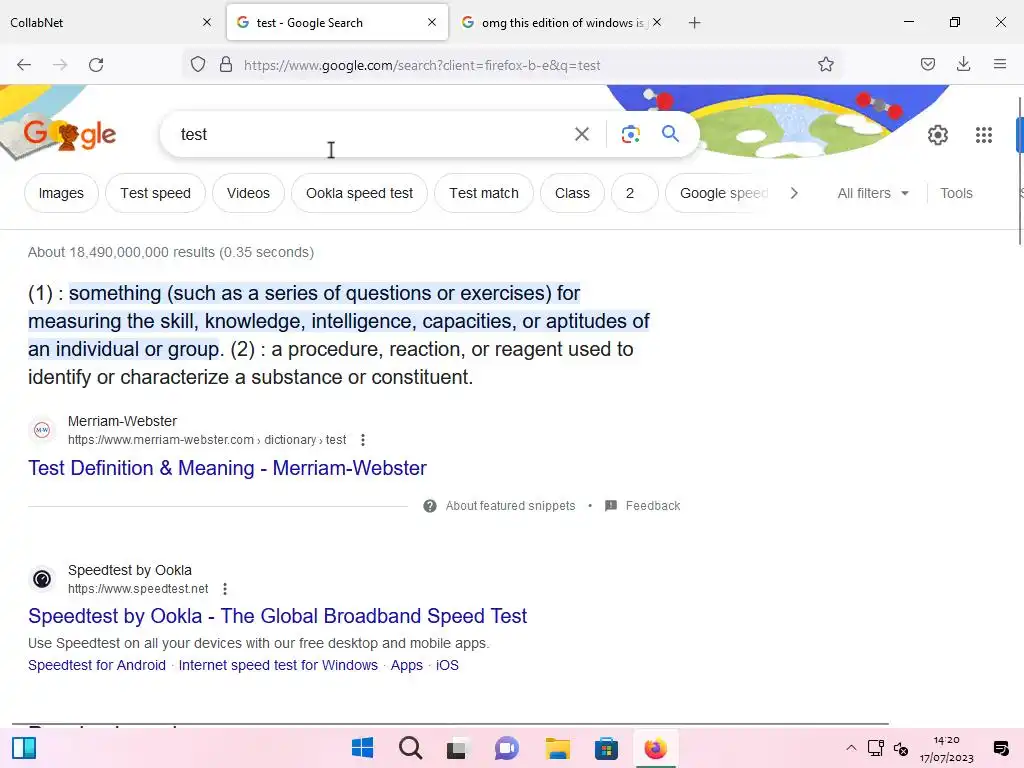This screenshot has width=1024, height=768.
Task: Open the Firefox downloads panel
Action: click(963, 64)
